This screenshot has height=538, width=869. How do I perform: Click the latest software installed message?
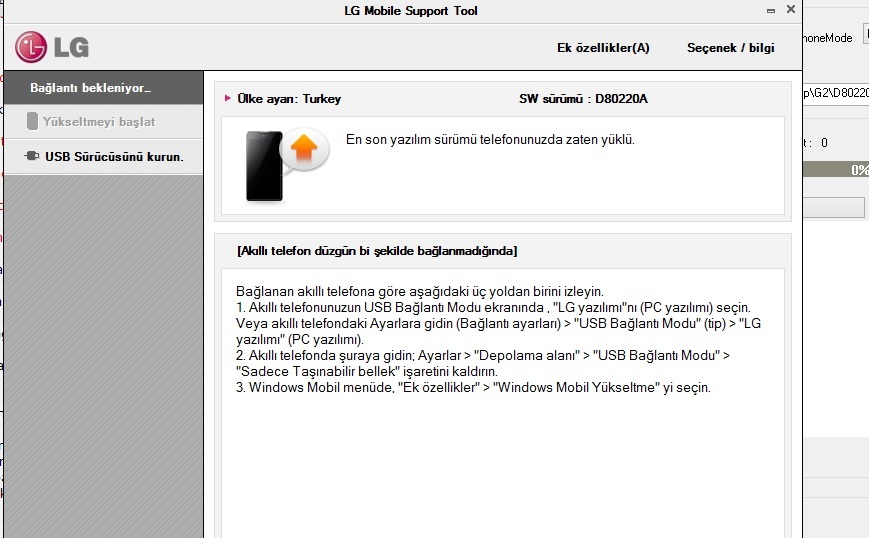pos(490,140)
